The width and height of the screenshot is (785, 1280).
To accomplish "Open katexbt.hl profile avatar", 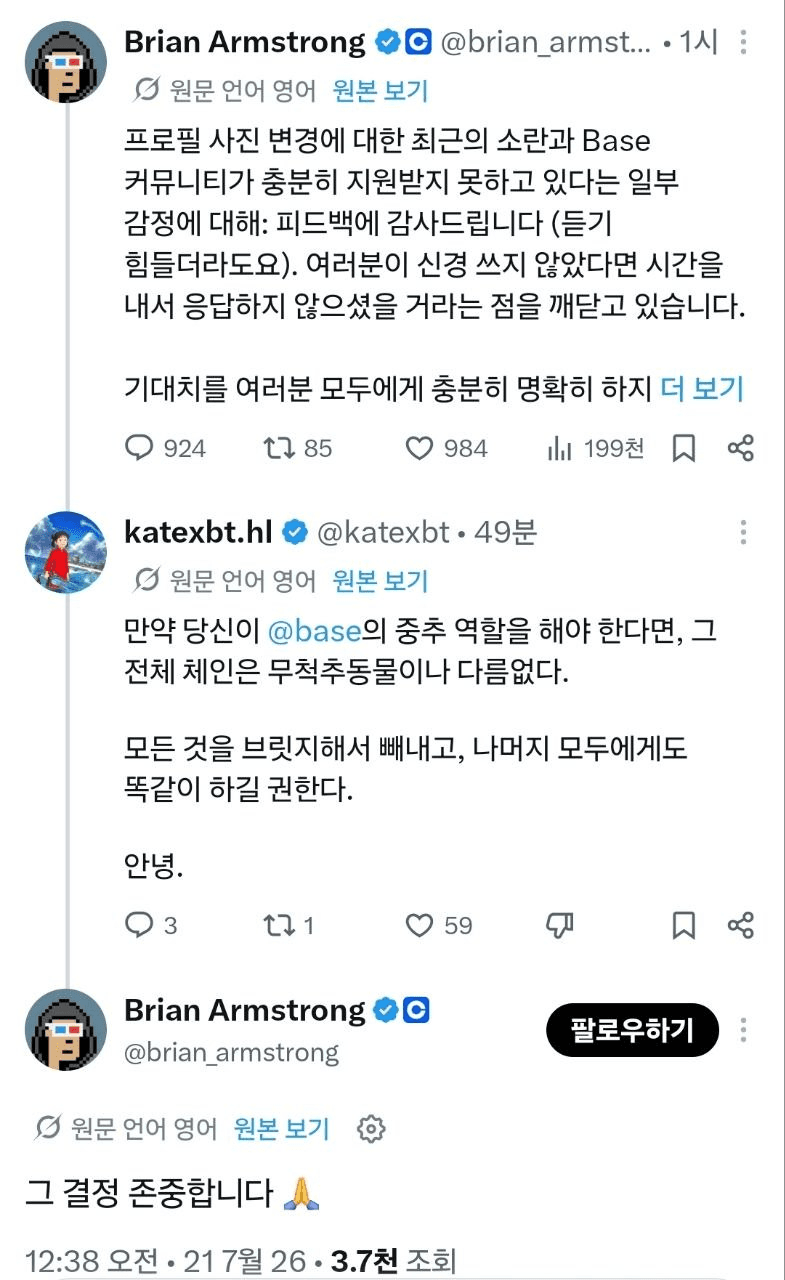I will click(65, 552).
